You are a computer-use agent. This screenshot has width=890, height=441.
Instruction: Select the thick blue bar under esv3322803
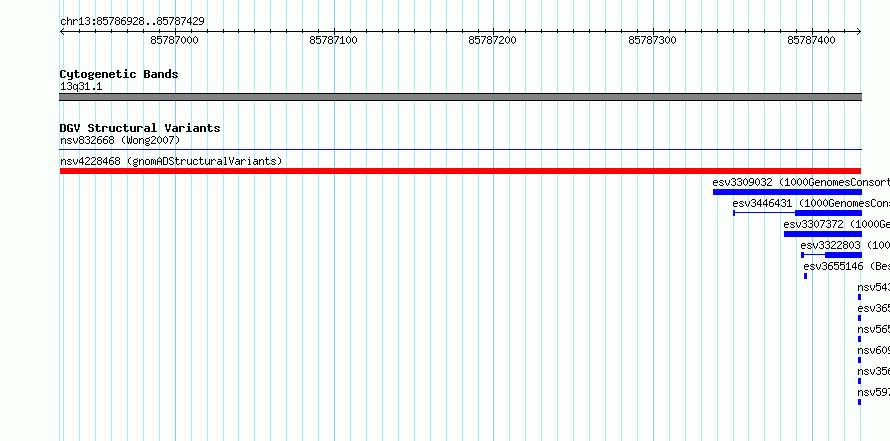click(x=843, y=255)
